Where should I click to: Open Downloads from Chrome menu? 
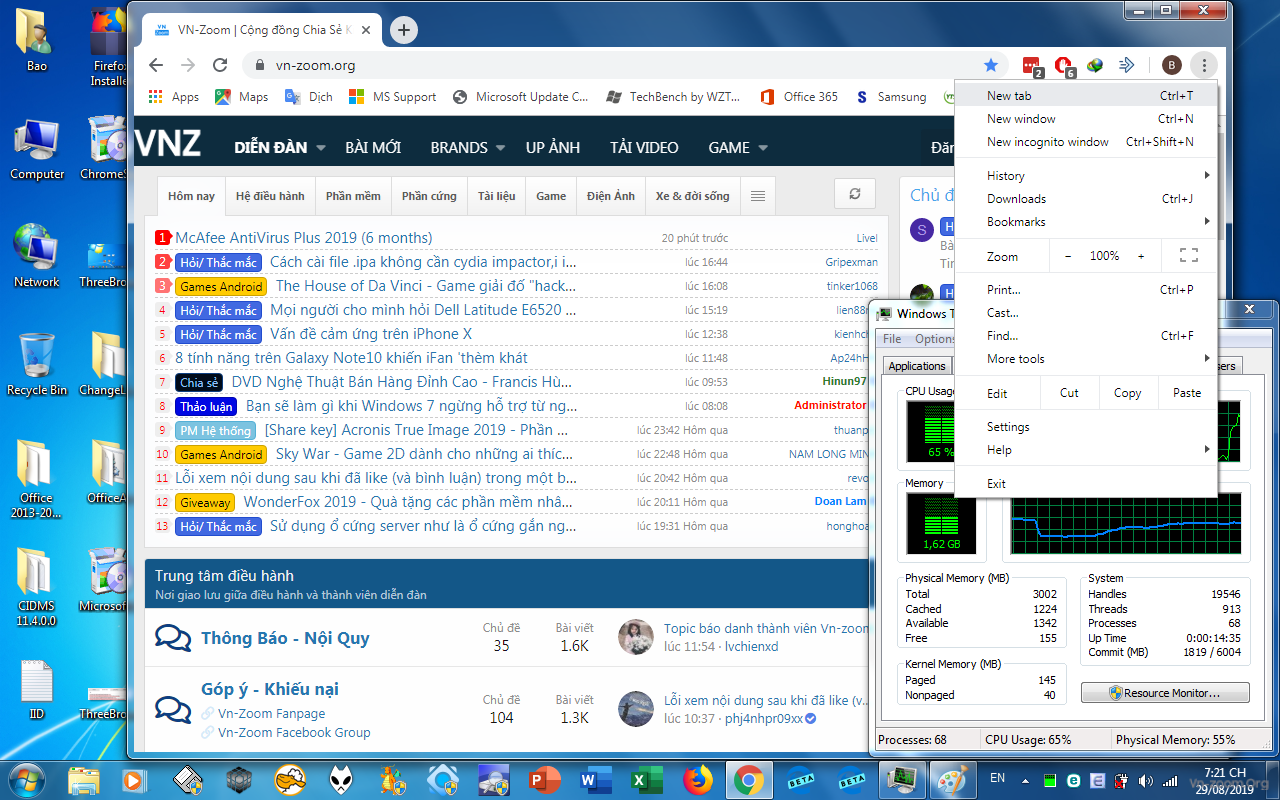pos(1086,199)
